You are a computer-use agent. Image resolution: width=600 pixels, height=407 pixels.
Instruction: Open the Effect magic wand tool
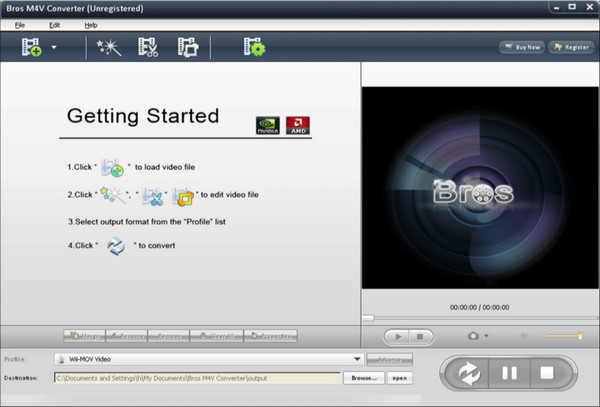click(109, 47)
